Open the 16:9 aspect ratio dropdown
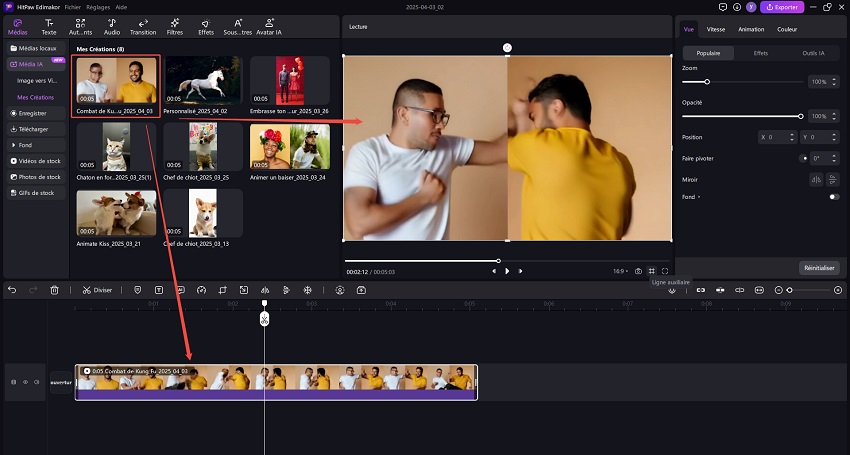This screenshot has height=455, width=850. coord(621,271)
